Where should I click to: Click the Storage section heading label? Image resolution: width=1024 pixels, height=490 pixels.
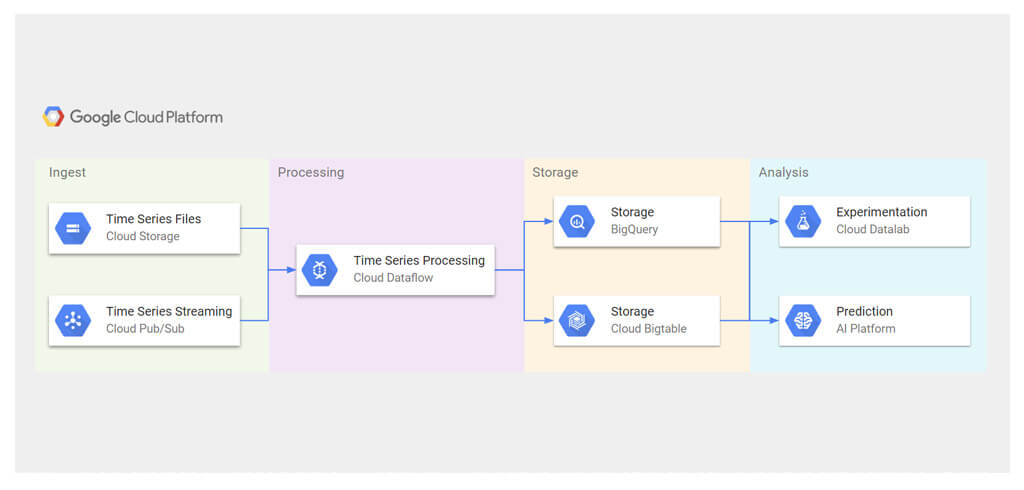click(555, 173)
